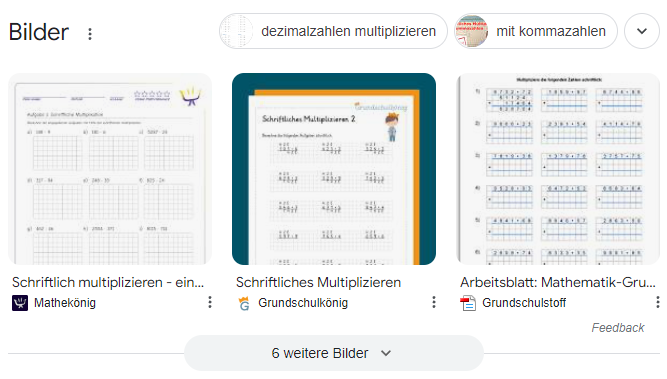Open the Schriftliches Multiplizieren title link

pyautogui.click(x=318, y=282)
